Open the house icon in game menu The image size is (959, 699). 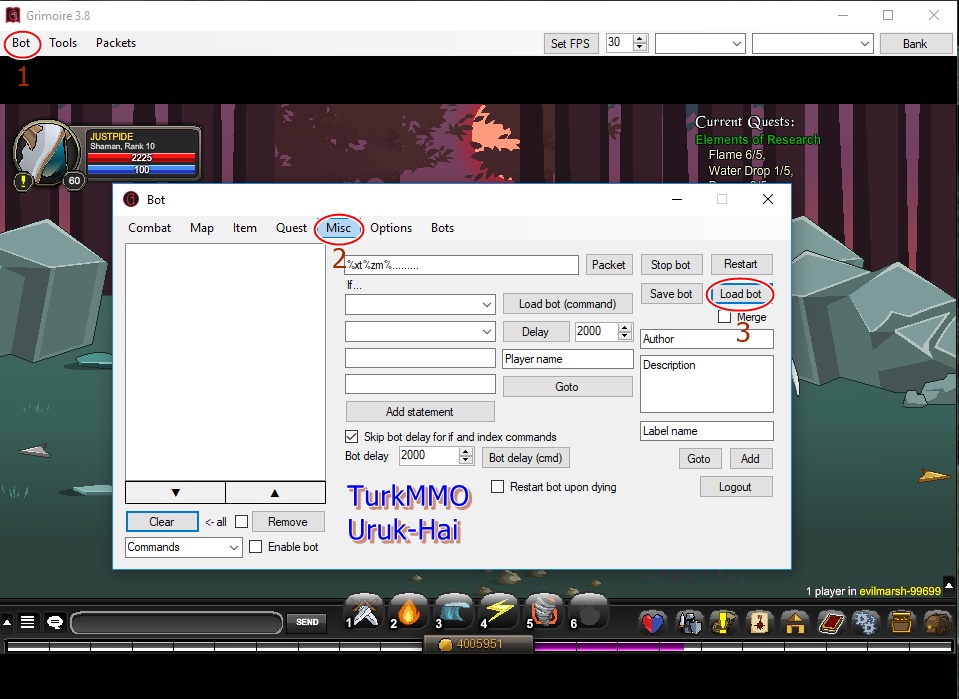pyautogui.click(x=795, y=623)
